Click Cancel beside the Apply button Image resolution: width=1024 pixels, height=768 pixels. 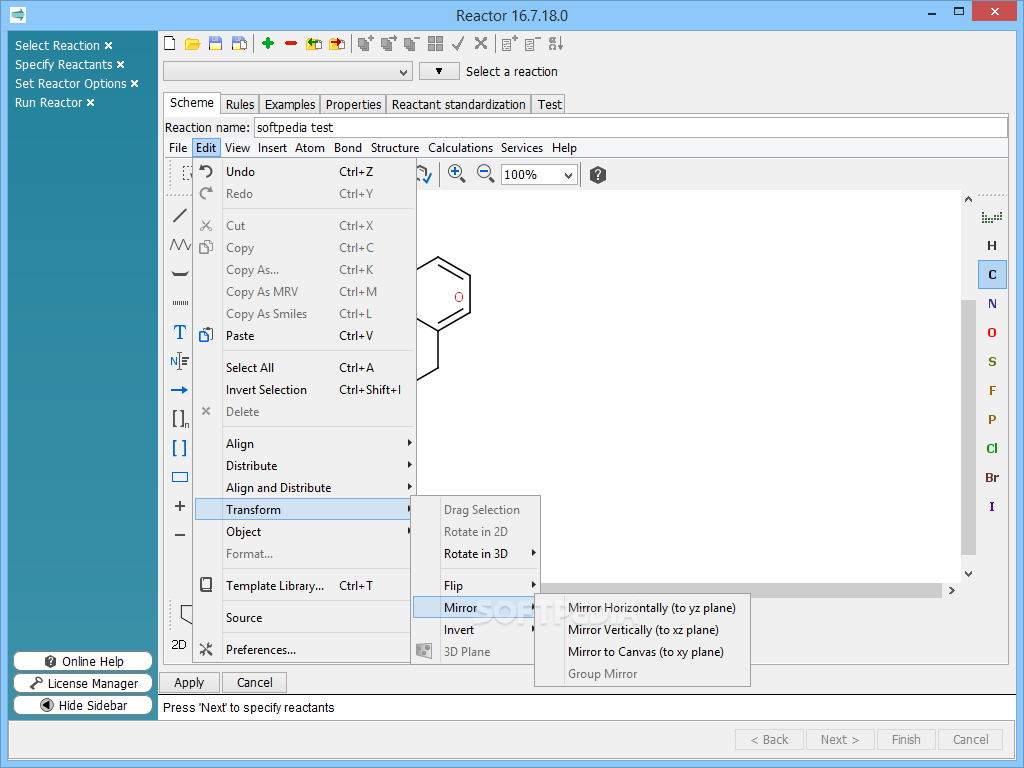tap(255, 682)
